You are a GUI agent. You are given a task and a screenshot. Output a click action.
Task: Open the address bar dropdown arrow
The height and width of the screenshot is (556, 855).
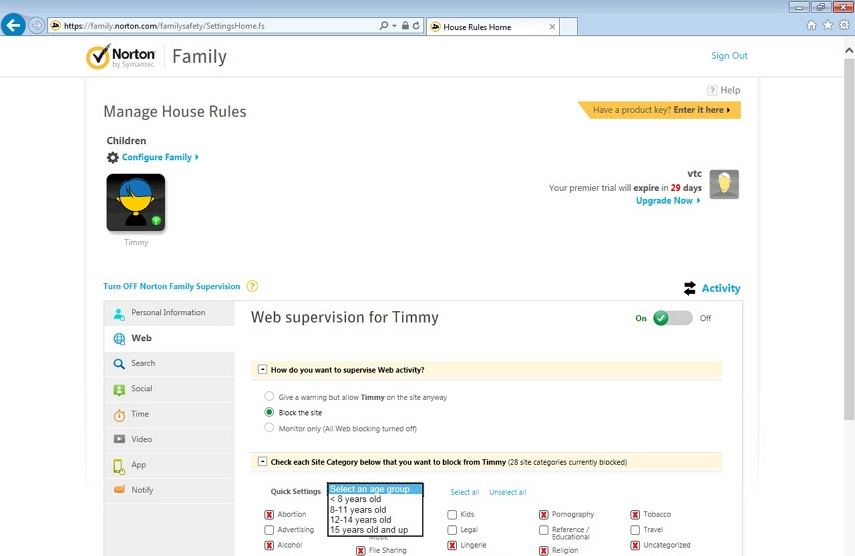point(394,26)
